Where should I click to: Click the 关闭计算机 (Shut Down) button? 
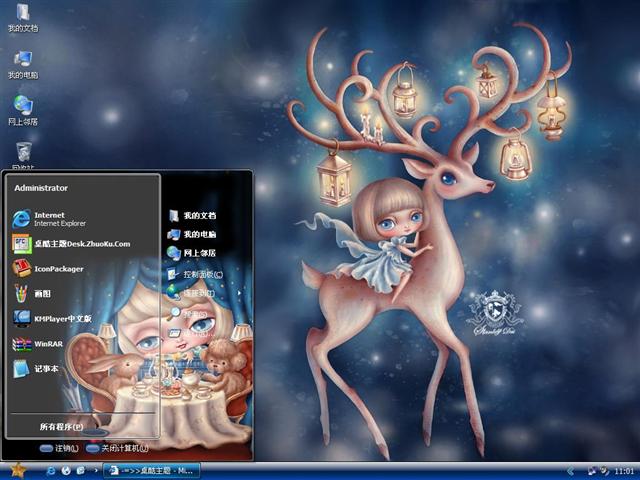[x=117, y=448]
